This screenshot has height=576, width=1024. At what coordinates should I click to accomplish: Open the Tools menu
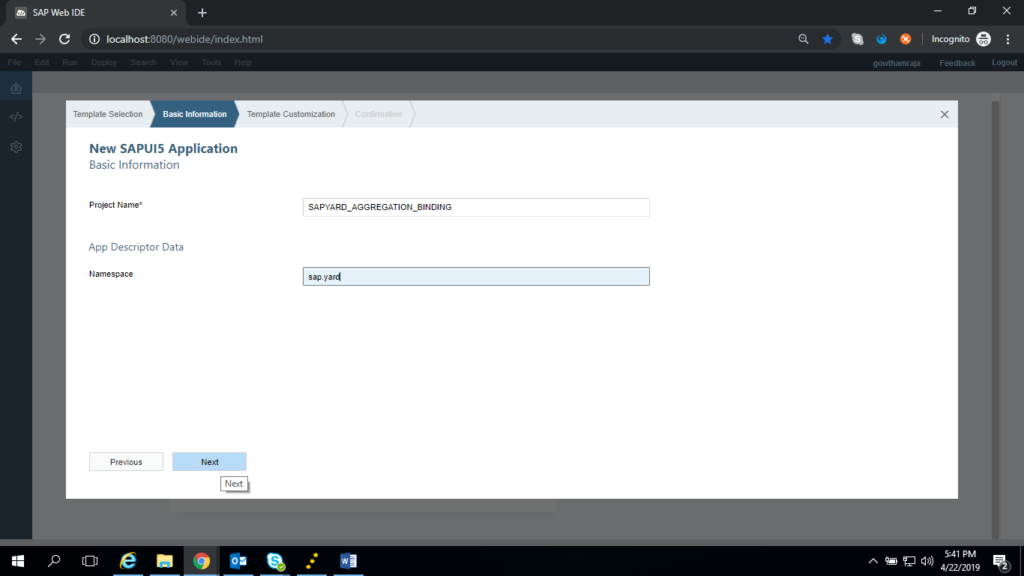click(x=211, y=63)
